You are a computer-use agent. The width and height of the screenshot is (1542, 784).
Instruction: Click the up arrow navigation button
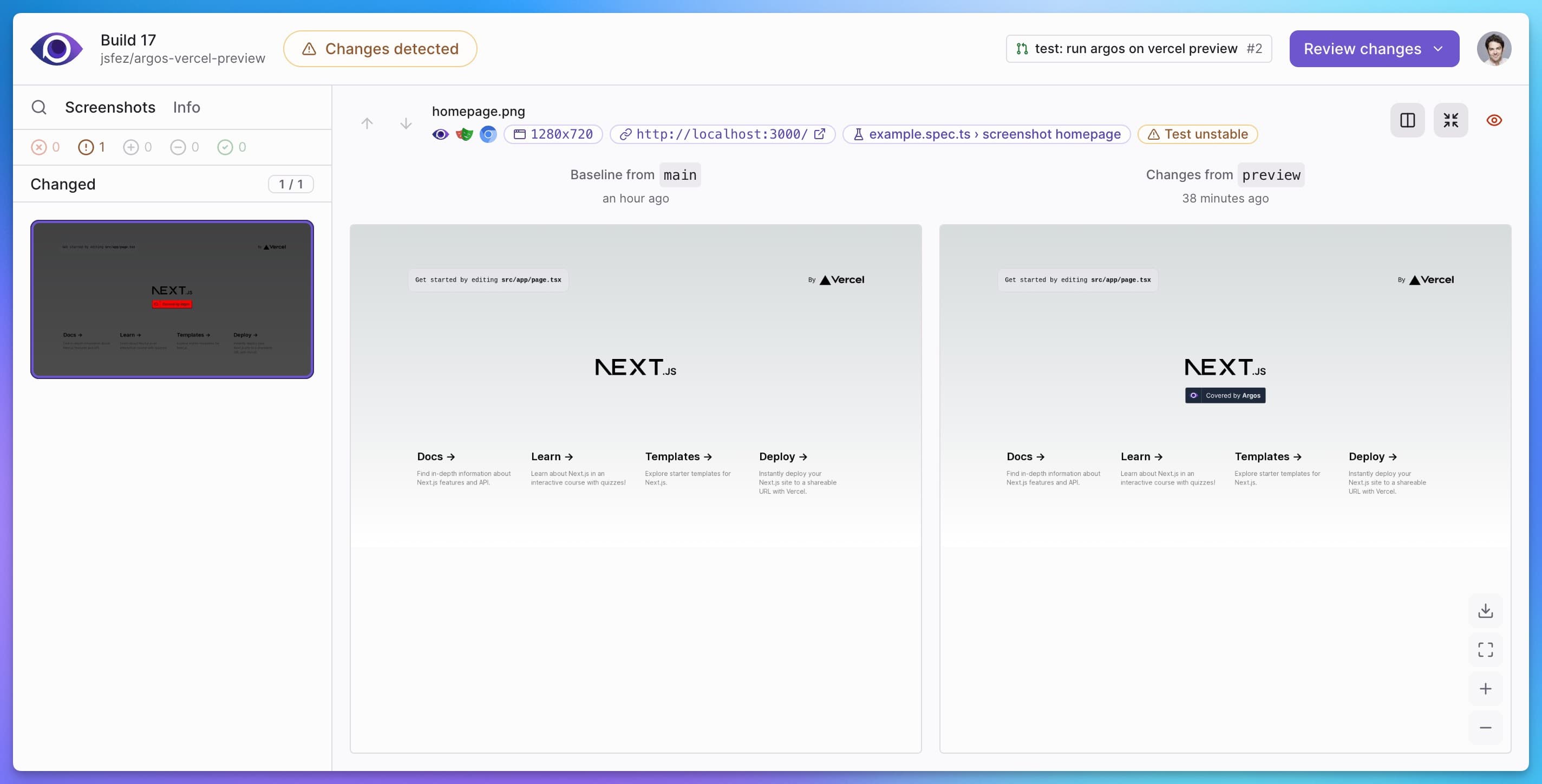coord(367,123)
